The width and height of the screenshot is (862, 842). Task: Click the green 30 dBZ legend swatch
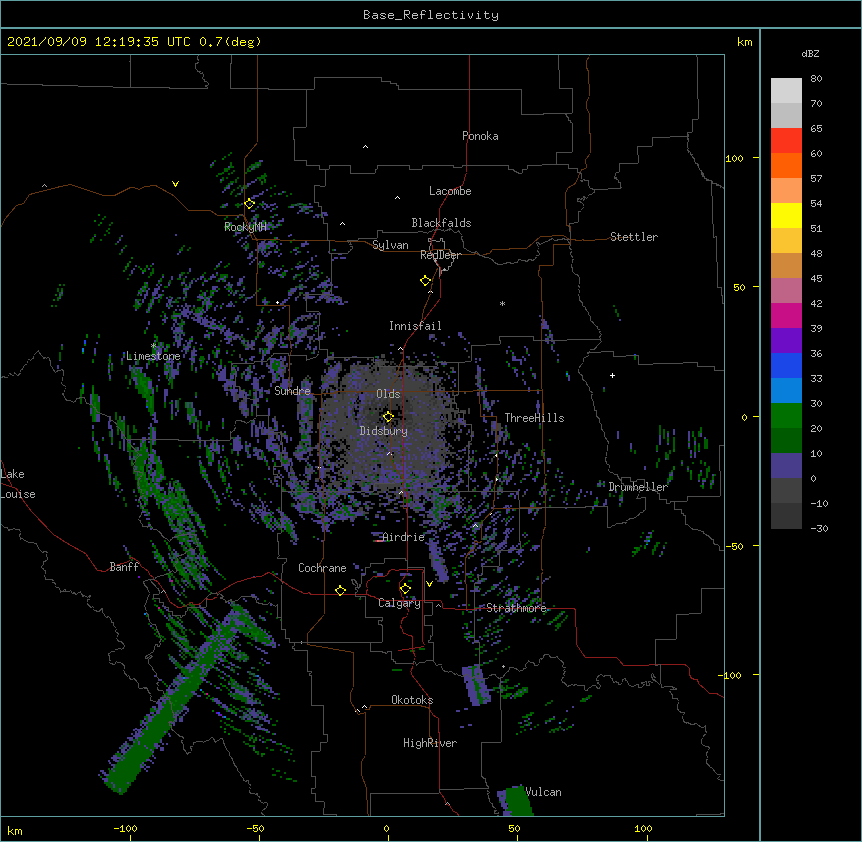coord(786,416)
